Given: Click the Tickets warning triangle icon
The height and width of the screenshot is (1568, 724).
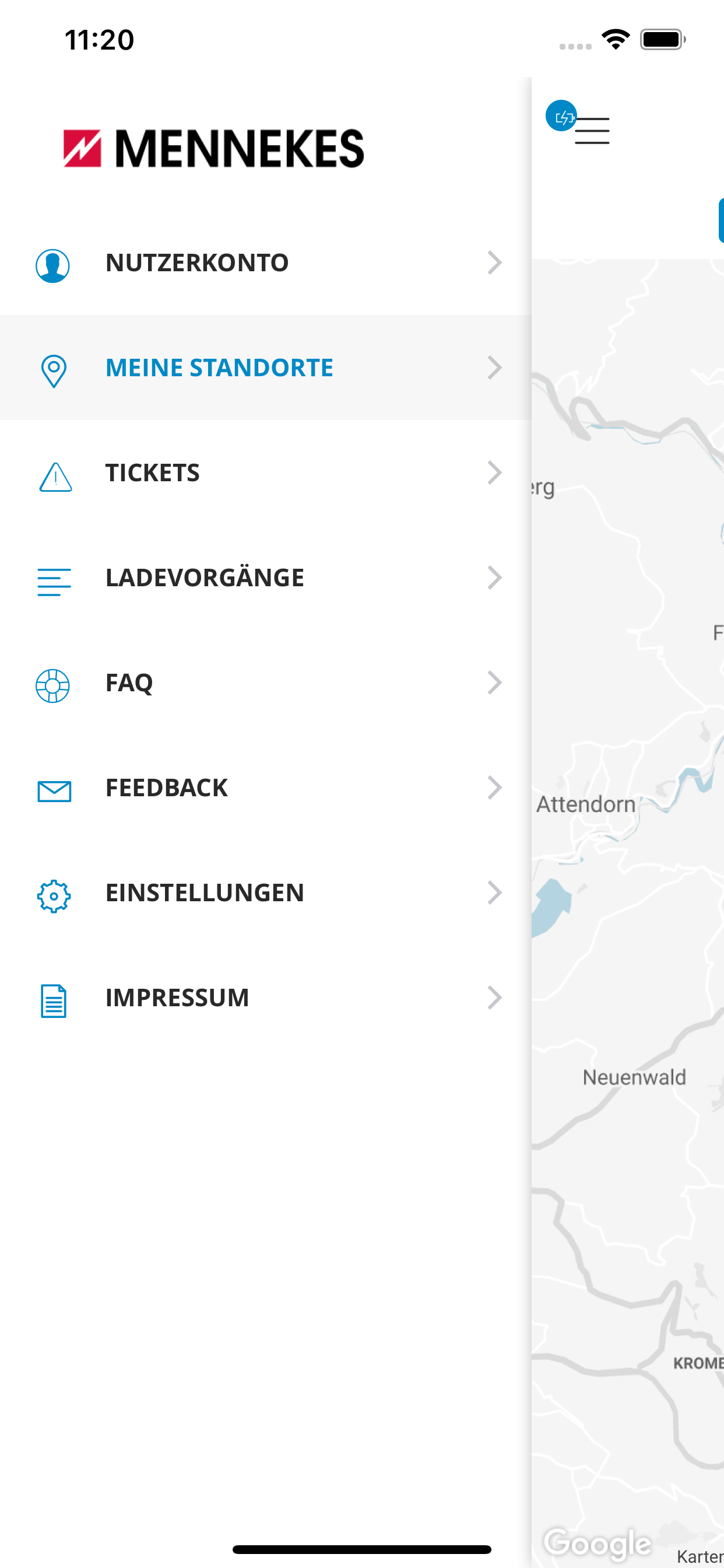Looking at the screenshot, I should coord(55,477).
